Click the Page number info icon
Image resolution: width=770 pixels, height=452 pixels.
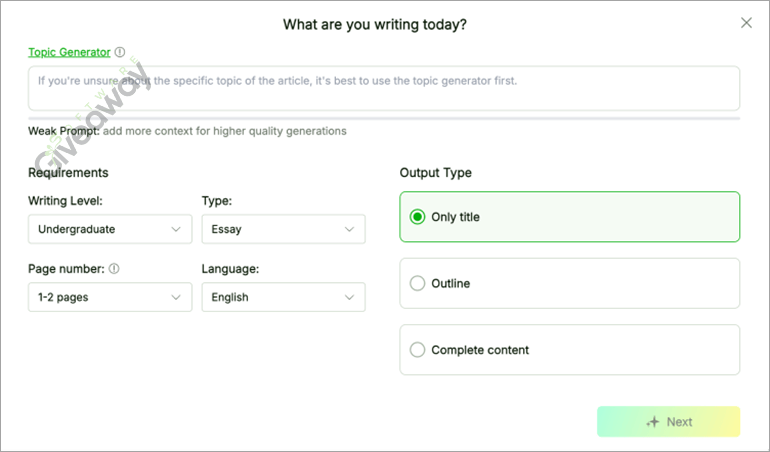tap(114, 269)
